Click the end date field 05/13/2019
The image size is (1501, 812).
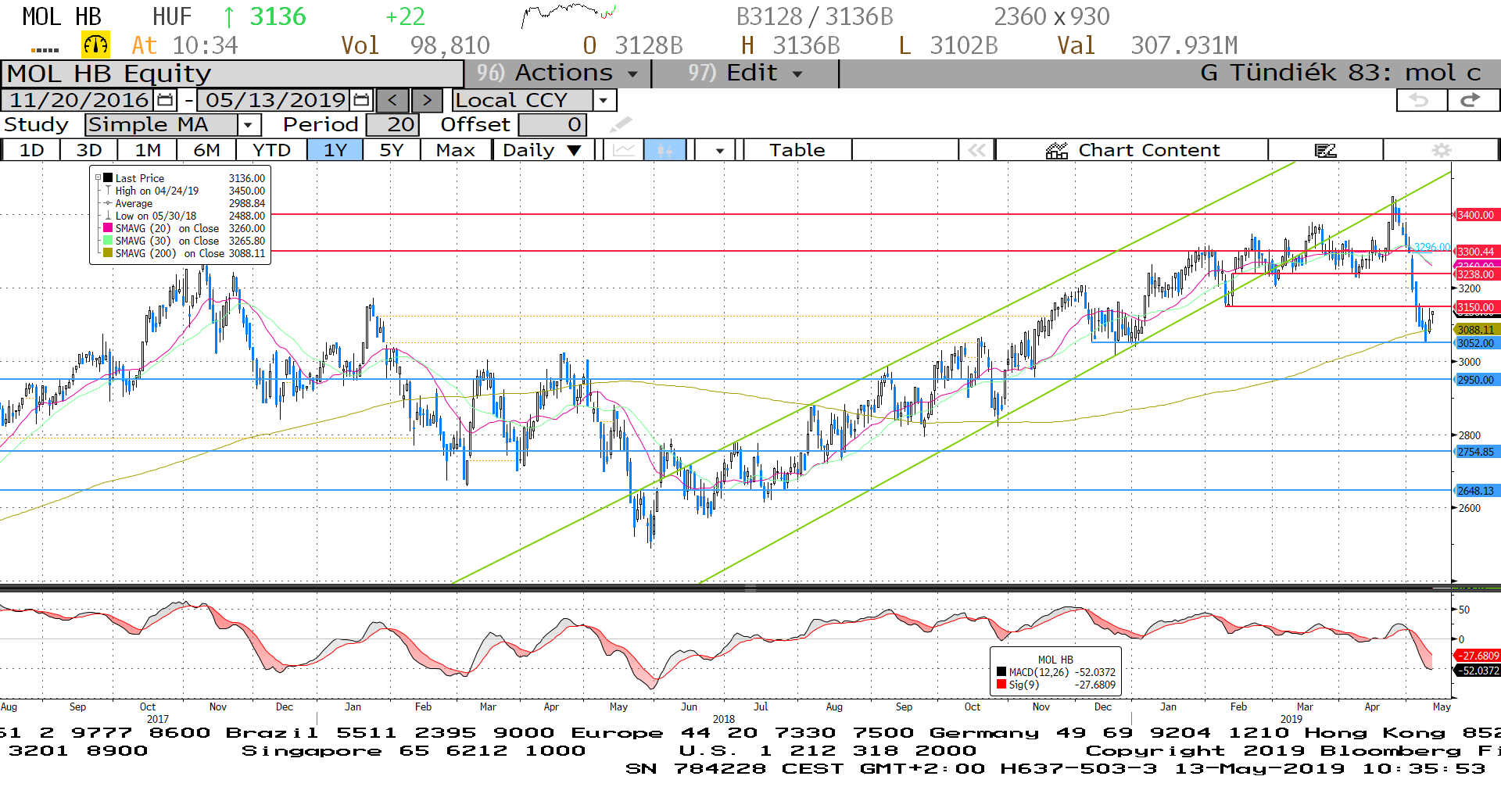[x=275, y=100]
